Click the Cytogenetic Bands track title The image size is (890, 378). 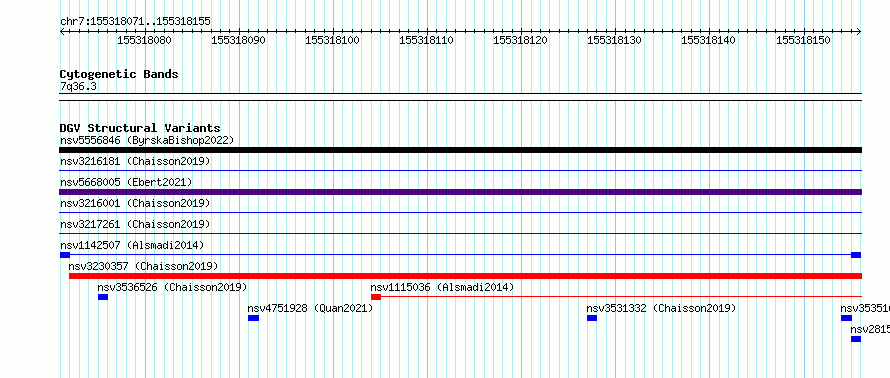(x=119, y=74)
